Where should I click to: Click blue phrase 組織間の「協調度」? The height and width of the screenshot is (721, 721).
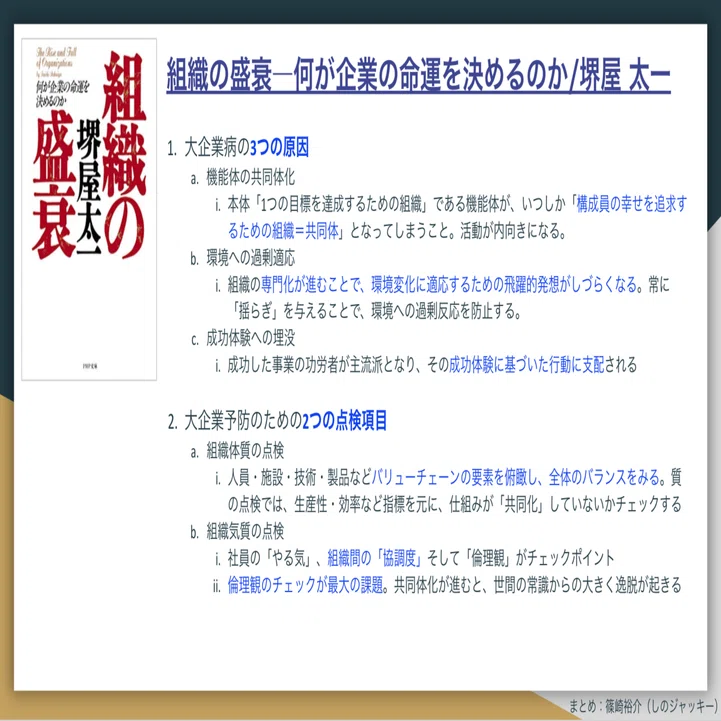click(374, 558)
